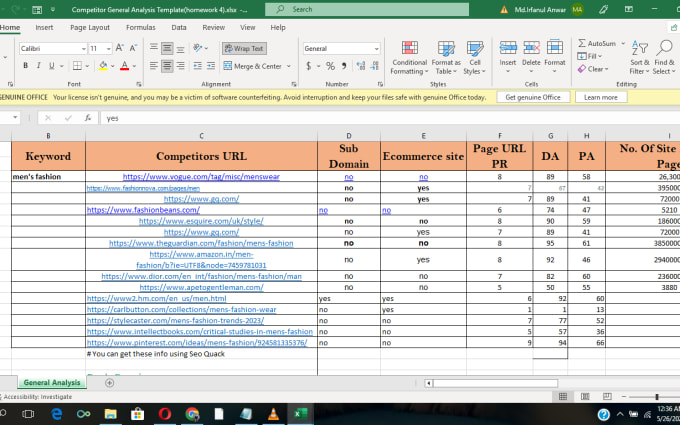Image resolution: width=680 pixels, height=425 pixels.
Task: Click Get genuine Office button
Action: (x=533, y=97)
